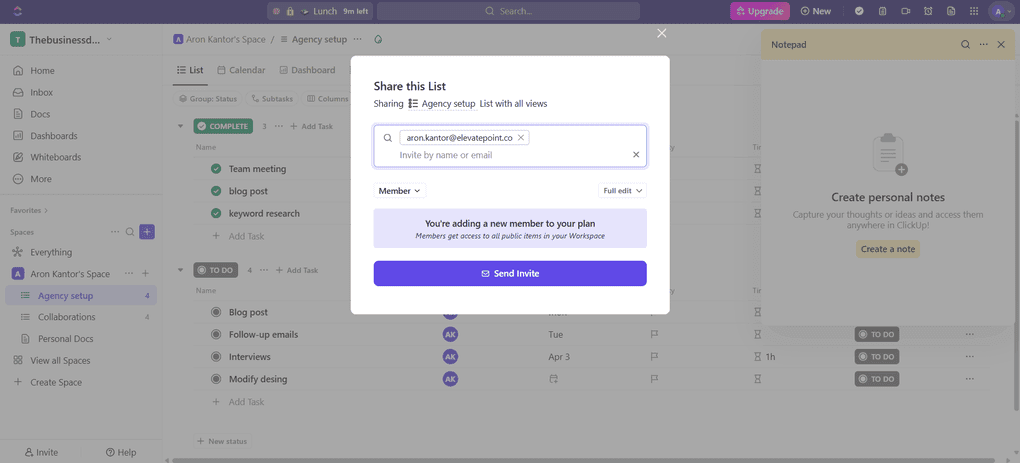1020x463 pixels.
Task: Click the Invite button in the sidebar footer
Action: [41, 453]
